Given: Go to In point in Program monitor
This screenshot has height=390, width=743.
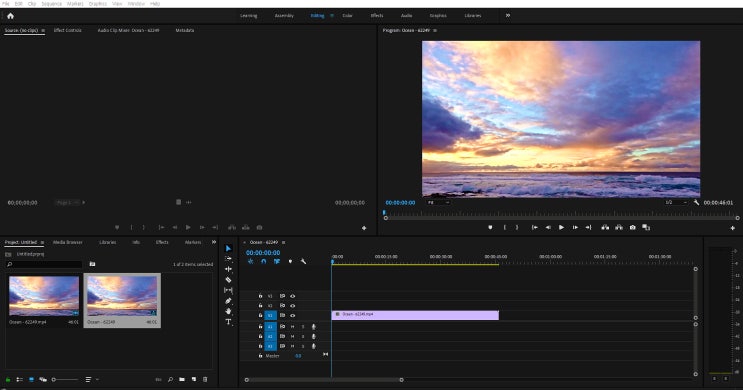Looking at the screenshot, I should [535, 227].
